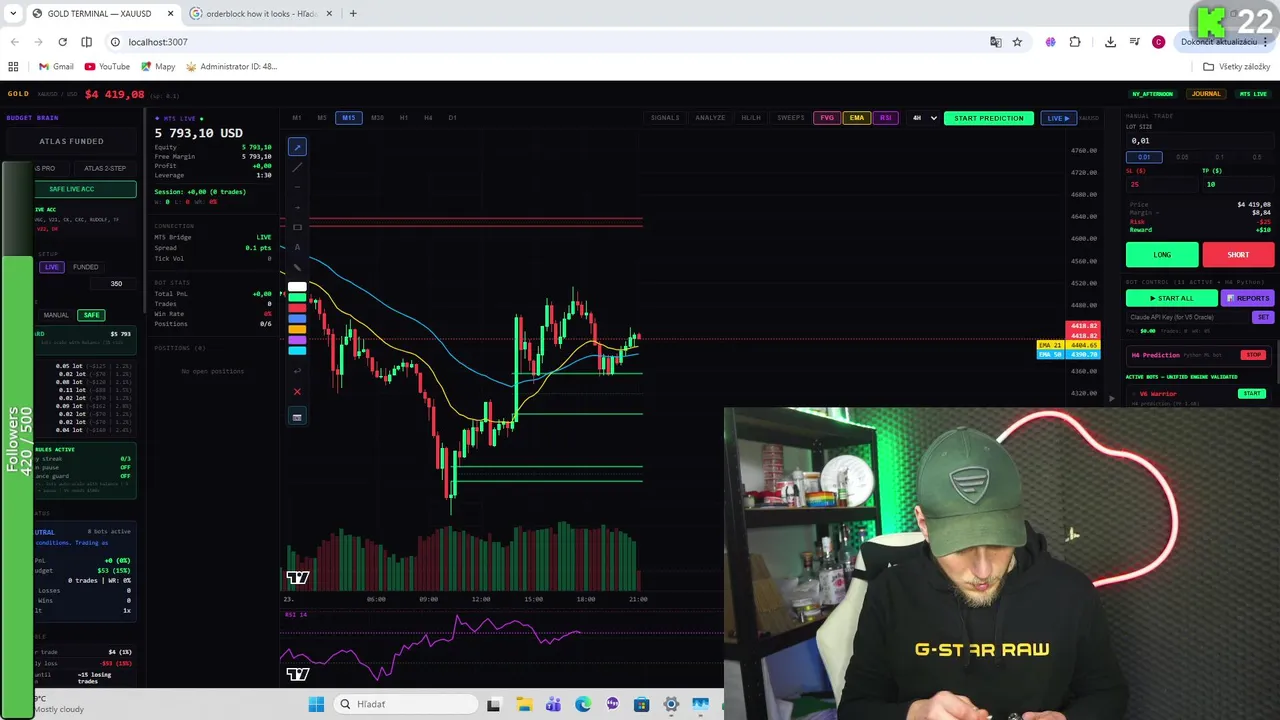The height and width of the screenshot is (720, 1280).
Task: Select the ray arrow drawing tool
Action: tap(297, 207)
